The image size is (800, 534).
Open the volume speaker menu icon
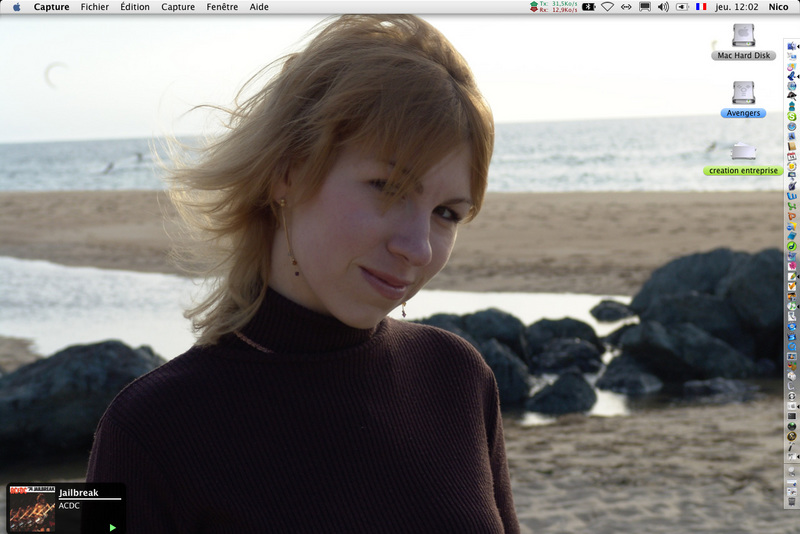click(x=663, y=7)
